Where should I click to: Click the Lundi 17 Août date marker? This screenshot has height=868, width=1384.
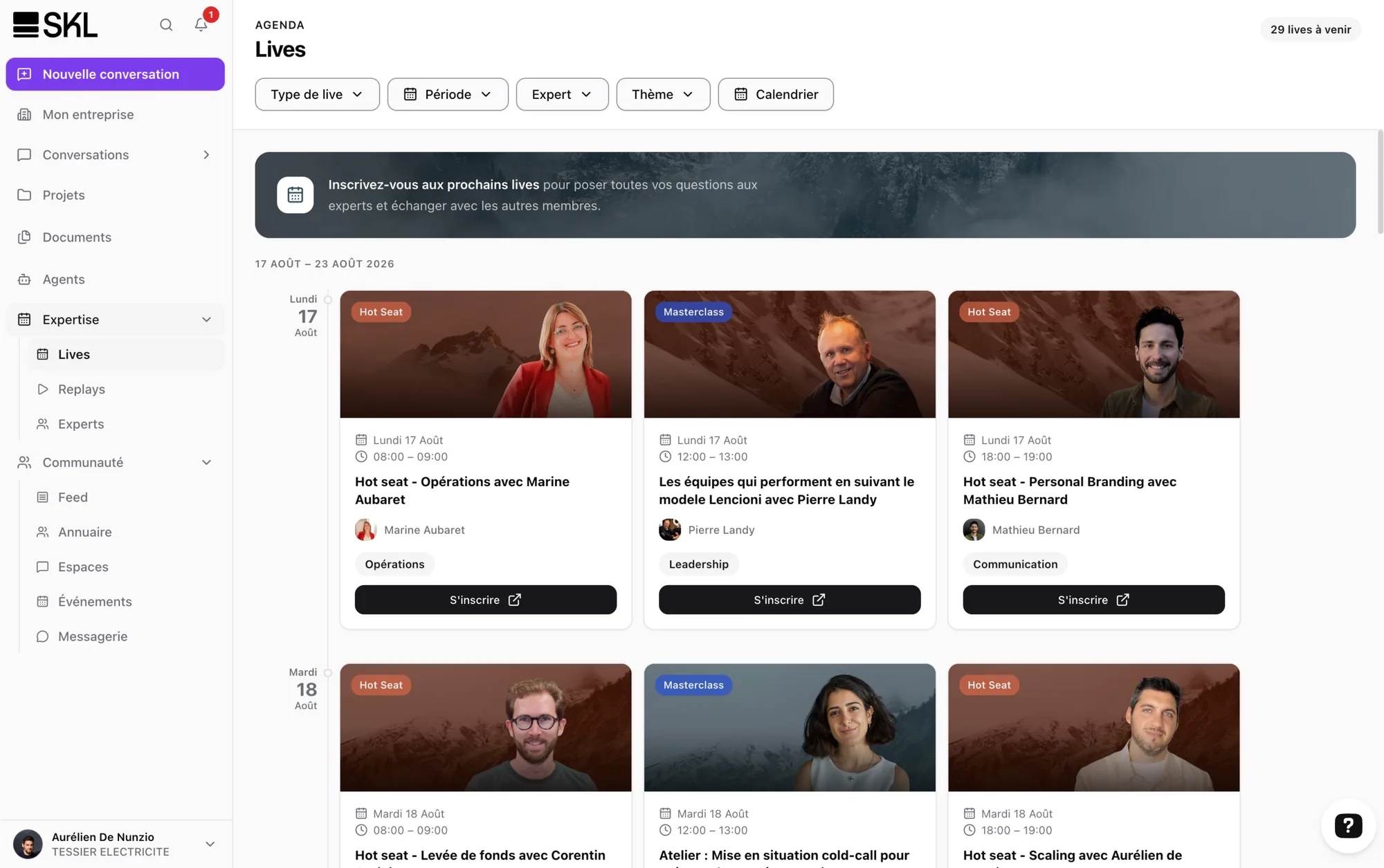303,316
